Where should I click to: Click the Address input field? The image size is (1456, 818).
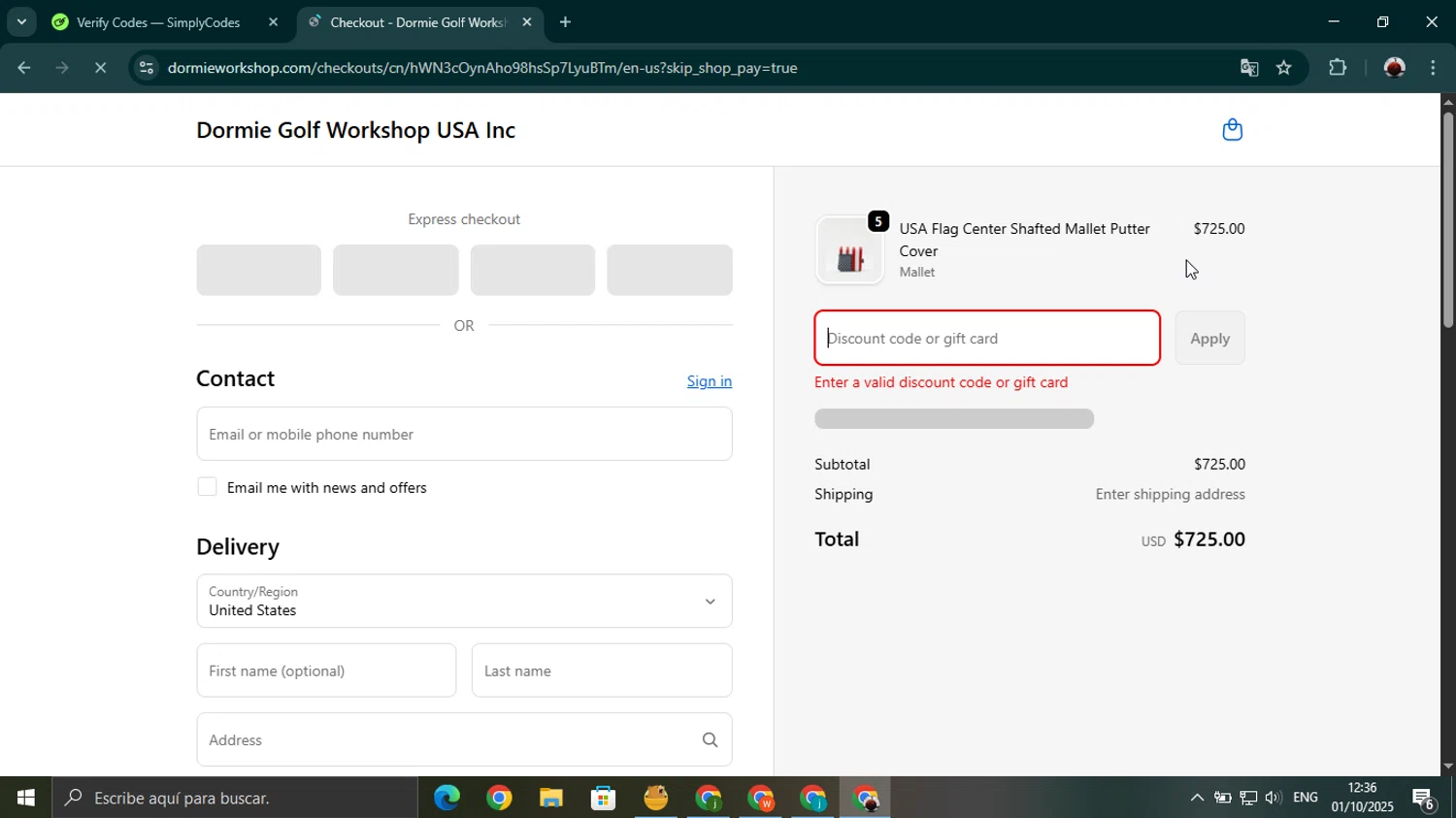tap(464, 740)
